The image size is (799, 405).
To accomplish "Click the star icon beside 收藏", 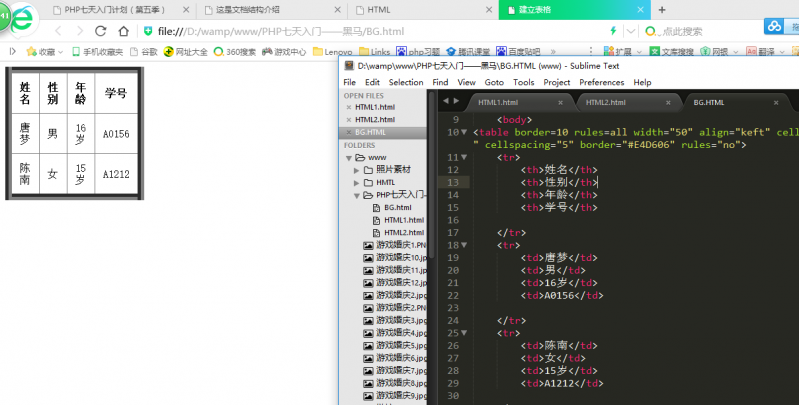I will pos(31,51).
